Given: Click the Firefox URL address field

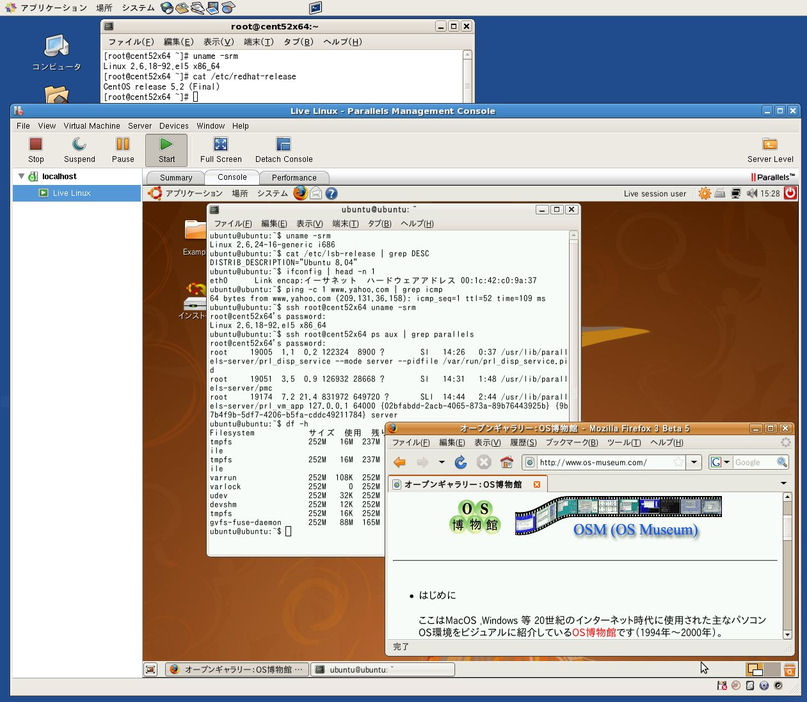Looking at the screenshot, I should tap(605, 462).
